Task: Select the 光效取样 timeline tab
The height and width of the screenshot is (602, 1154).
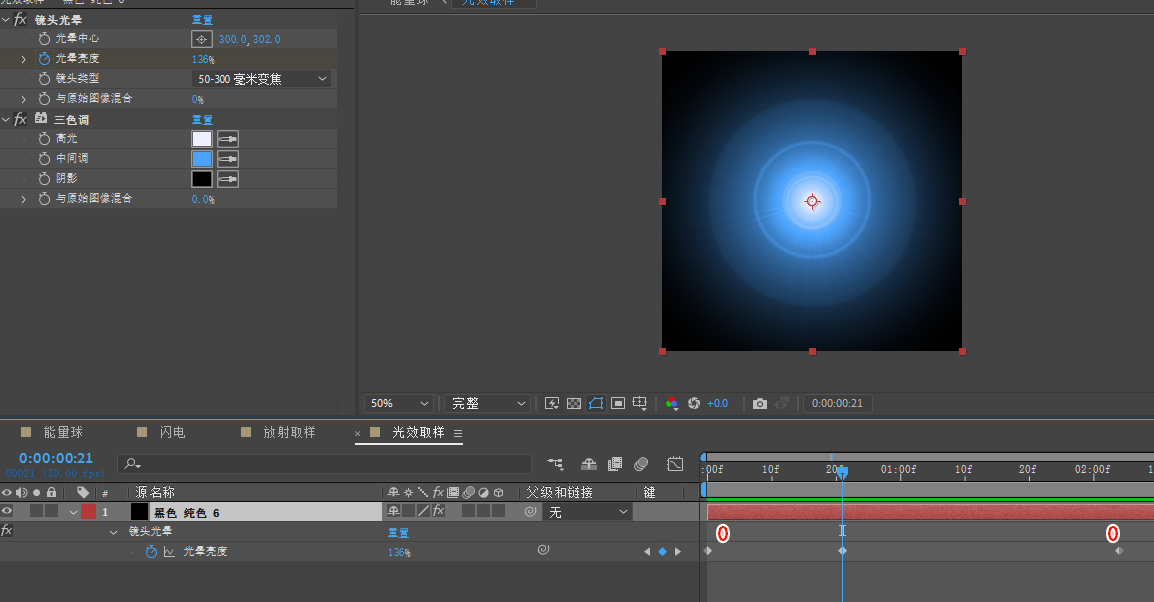Action: (x=418, y=433)
